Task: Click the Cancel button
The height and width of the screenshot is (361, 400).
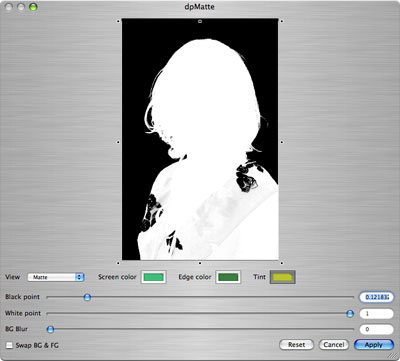Action: tap(334, 345)
